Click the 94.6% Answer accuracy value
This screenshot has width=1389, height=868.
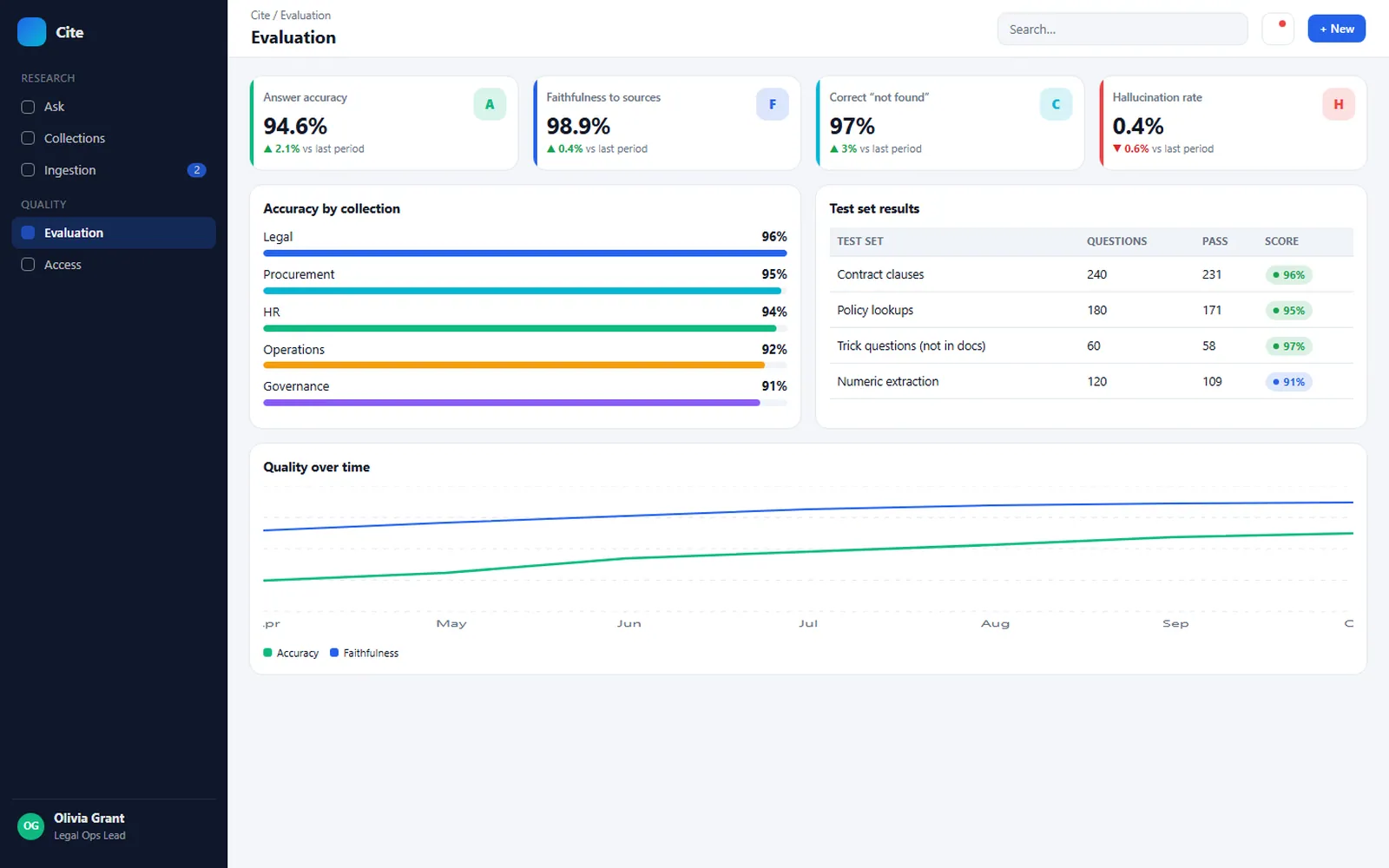[x=295, y=127]
